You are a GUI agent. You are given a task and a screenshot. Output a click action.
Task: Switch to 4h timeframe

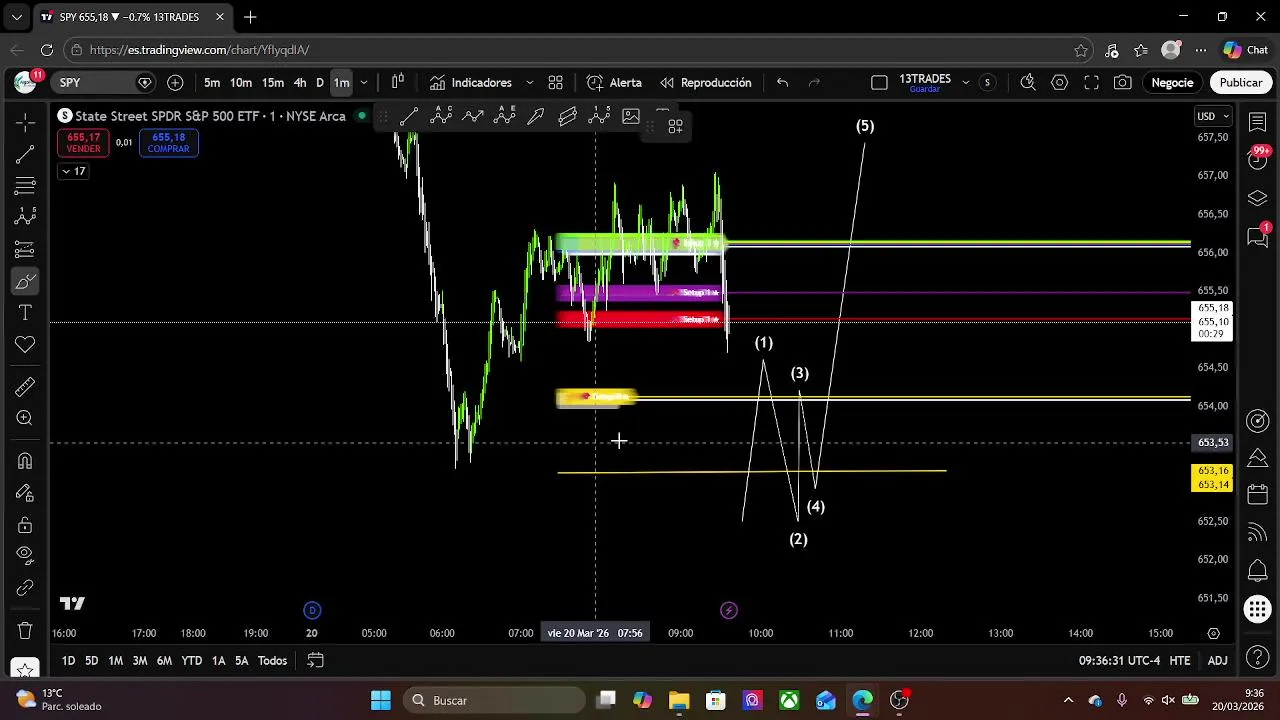coord(300,83)
